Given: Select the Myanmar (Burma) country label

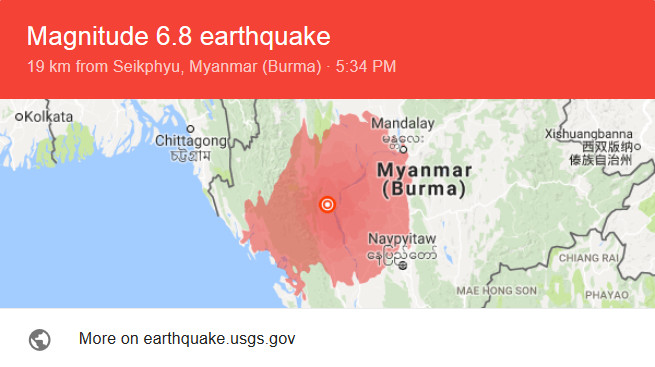Looking at the screenshot, I should tap(424, 180).
